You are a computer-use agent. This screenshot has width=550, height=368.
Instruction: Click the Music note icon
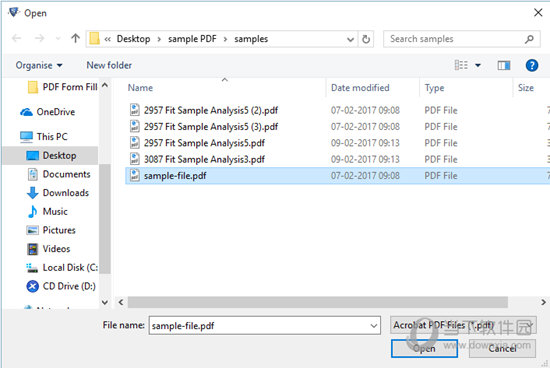click(33, 211)
